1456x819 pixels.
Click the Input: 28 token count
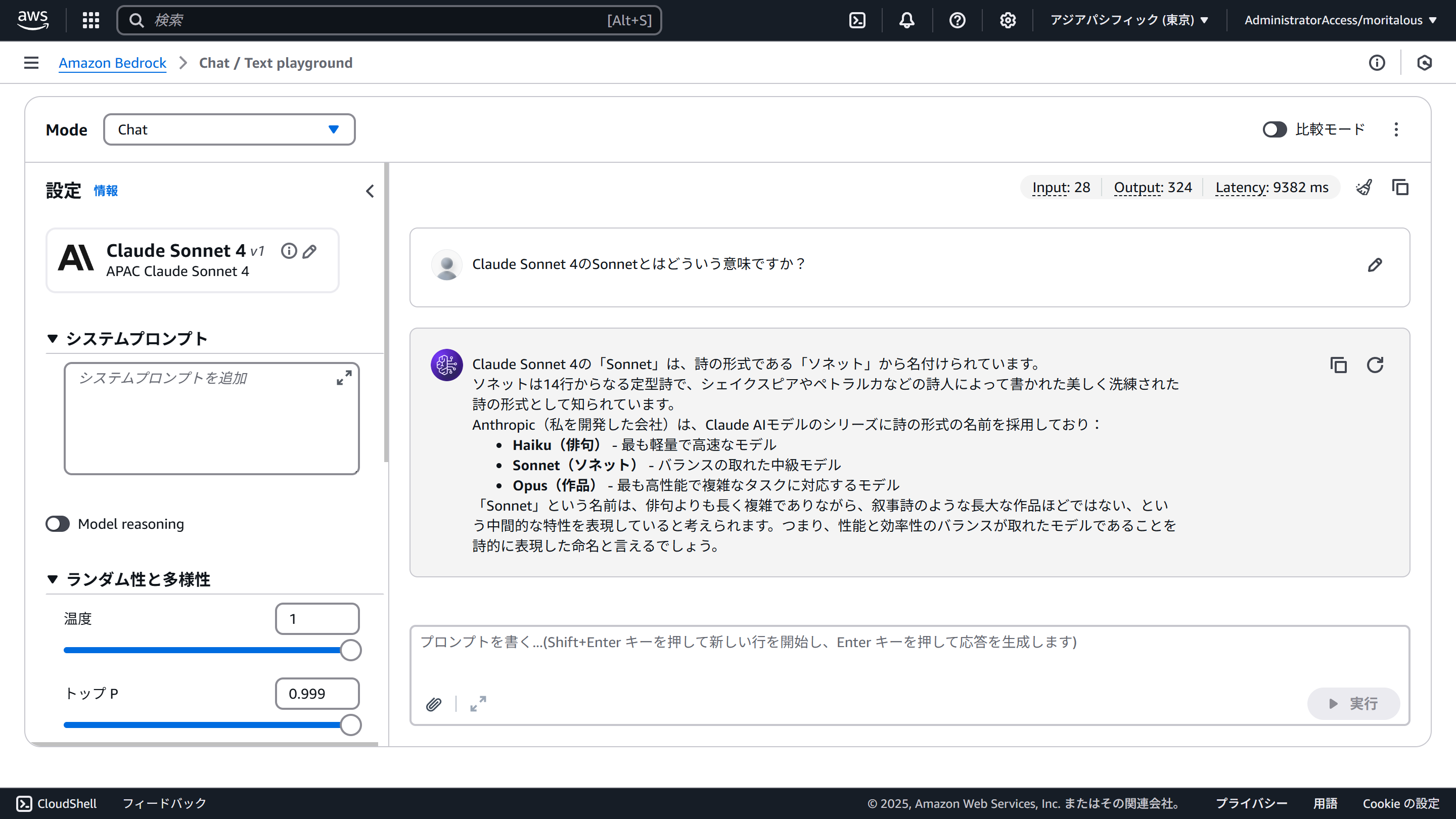pos(1061,187)
